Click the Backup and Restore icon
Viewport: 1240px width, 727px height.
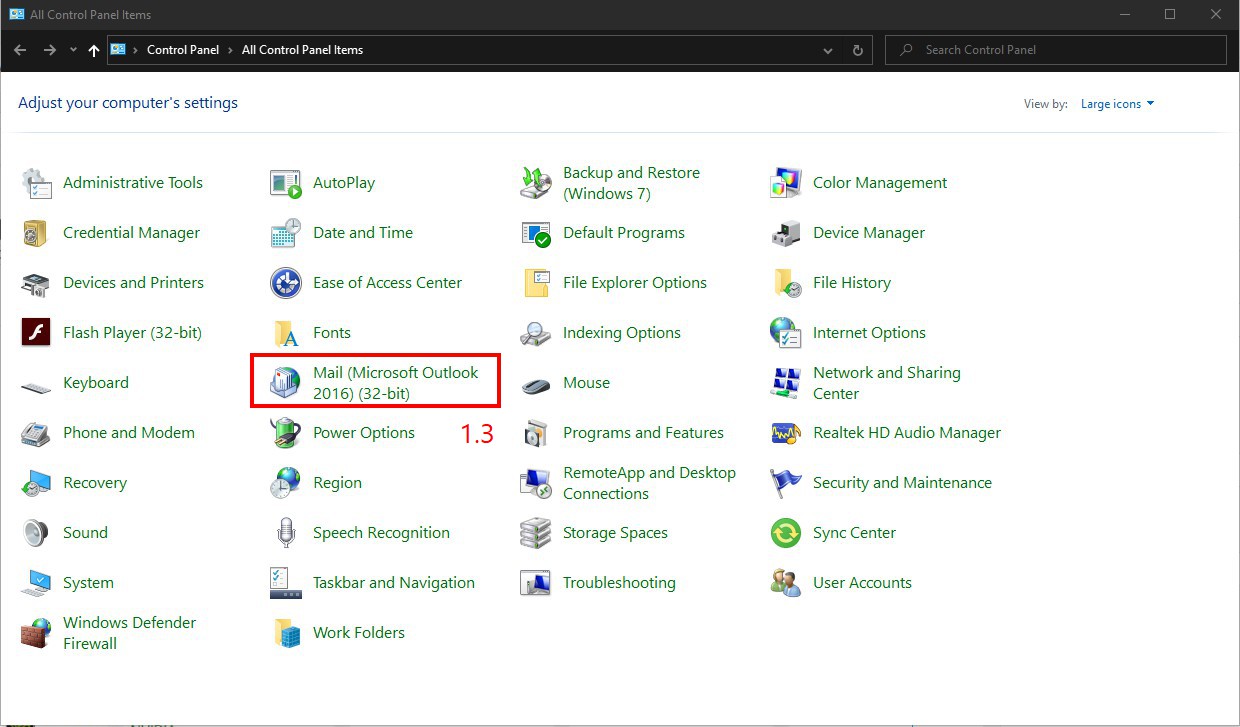coord(536,183)
